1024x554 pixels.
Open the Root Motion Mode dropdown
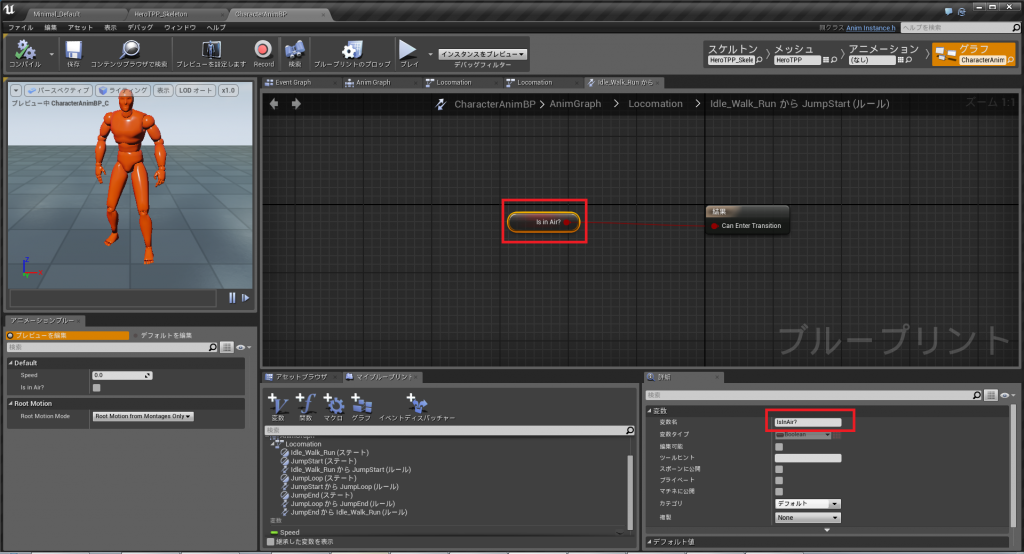[143, 416]
